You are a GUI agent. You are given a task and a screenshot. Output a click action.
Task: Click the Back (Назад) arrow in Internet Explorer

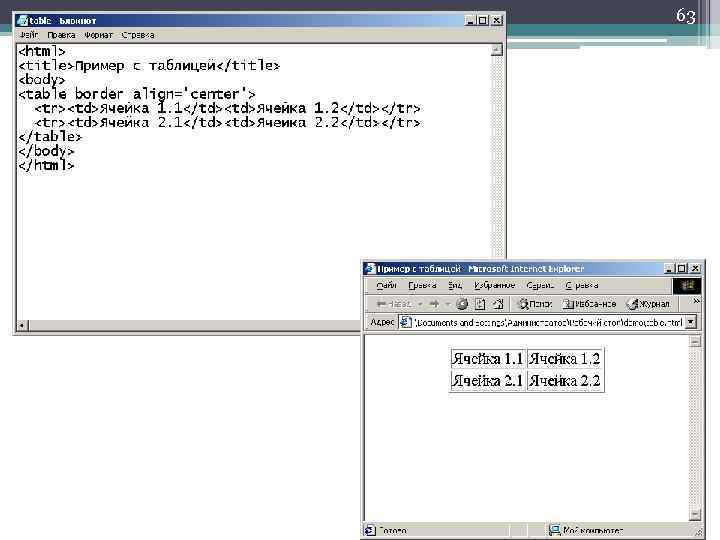[394, 304]
